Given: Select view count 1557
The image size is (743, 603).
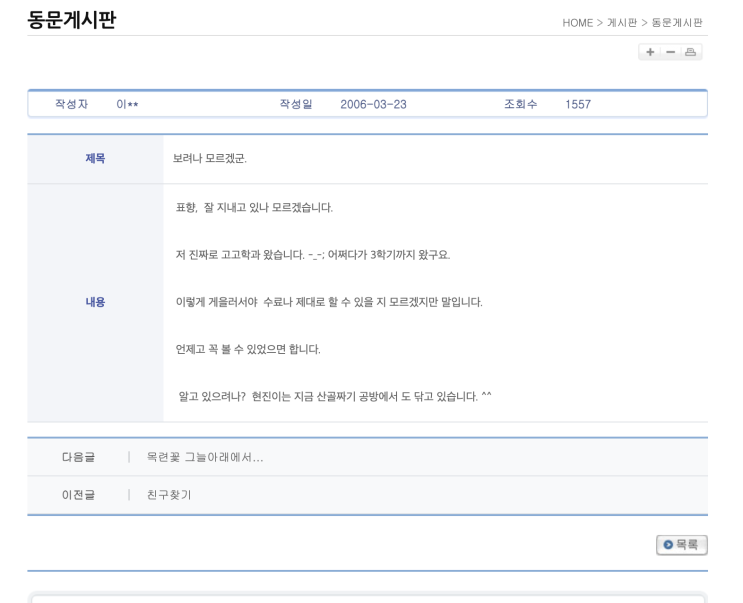Looking at the screenshot, I should (x=578, y=104).
